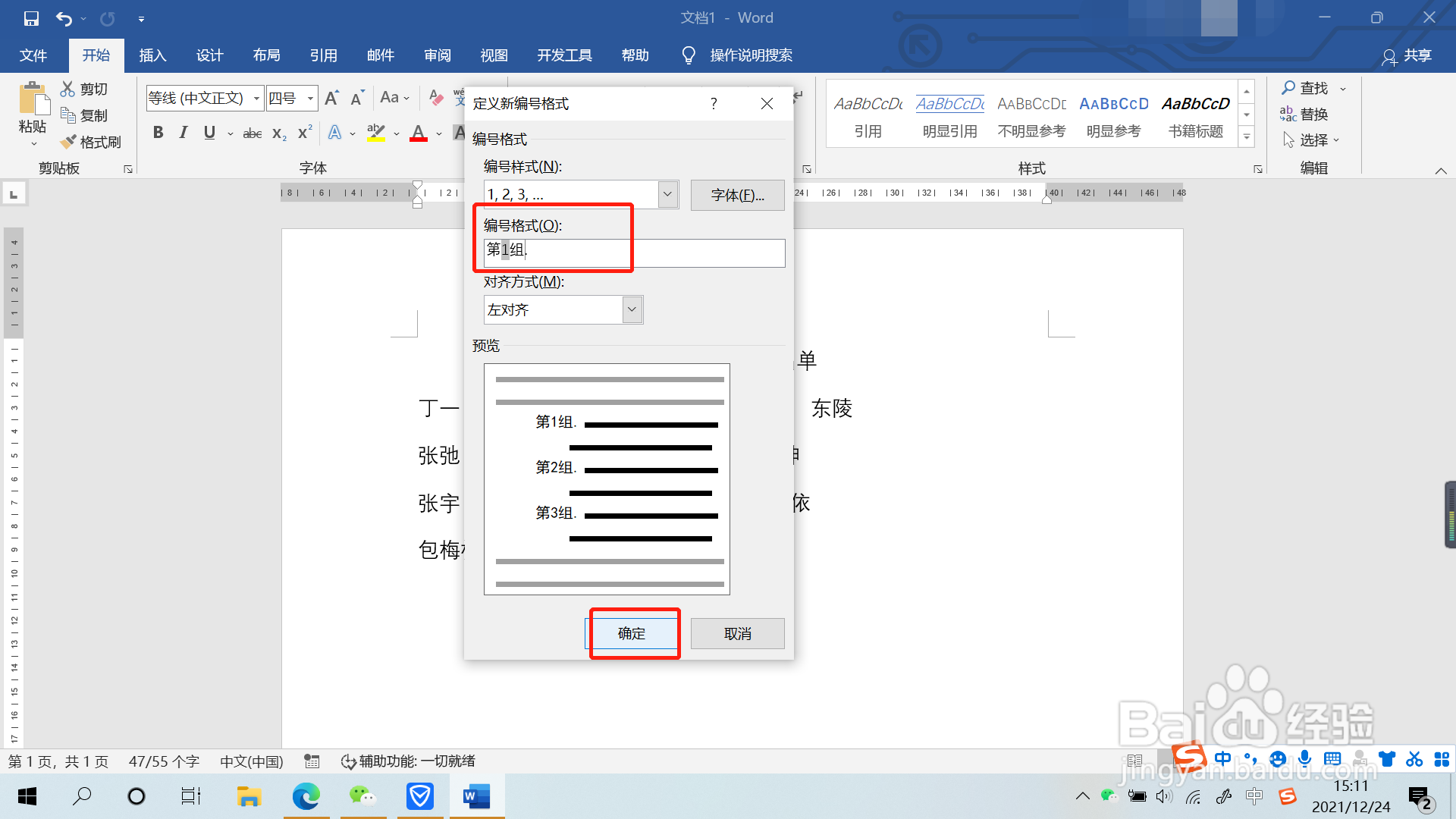Open the numbering style dropdown

coord(667,194)
